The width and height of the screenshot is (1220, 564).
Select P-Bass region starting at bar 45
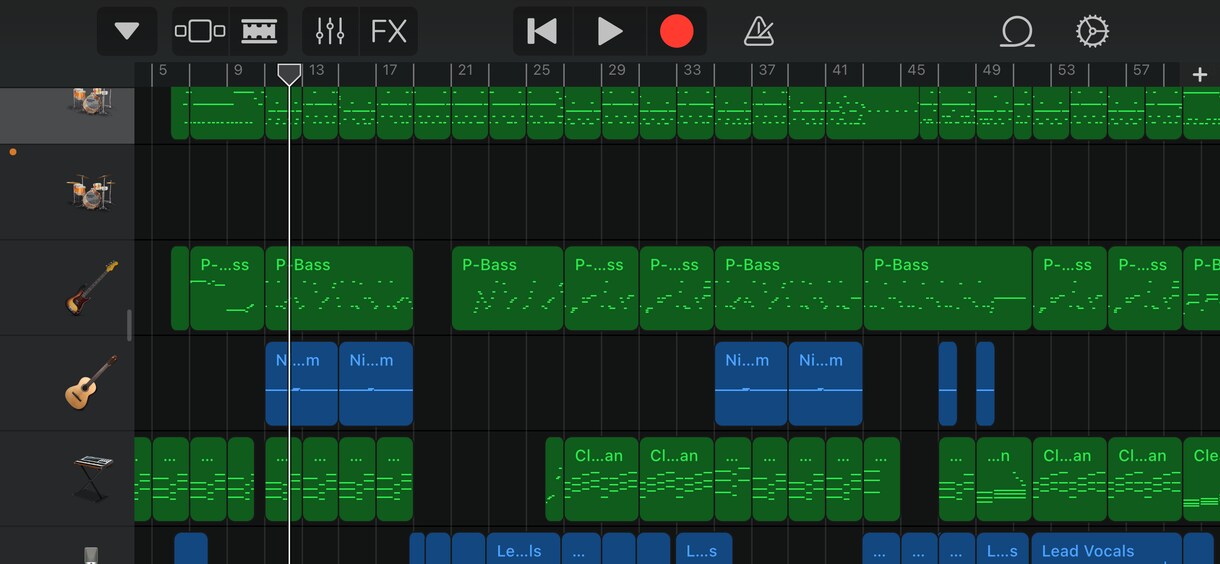click(x=947, y=288)
